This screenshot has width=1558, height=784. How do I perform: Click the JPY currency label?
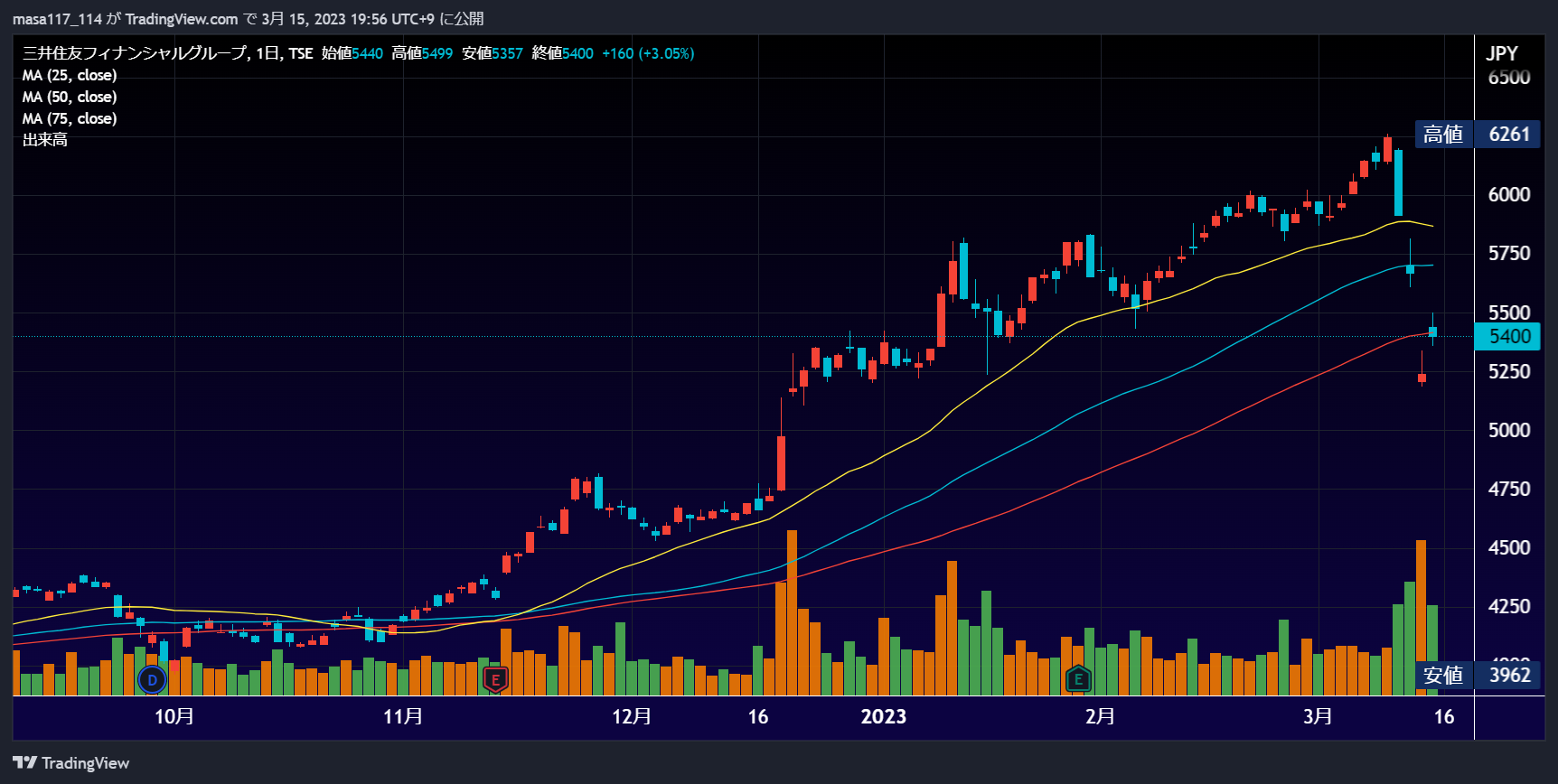coord(1502,53)
